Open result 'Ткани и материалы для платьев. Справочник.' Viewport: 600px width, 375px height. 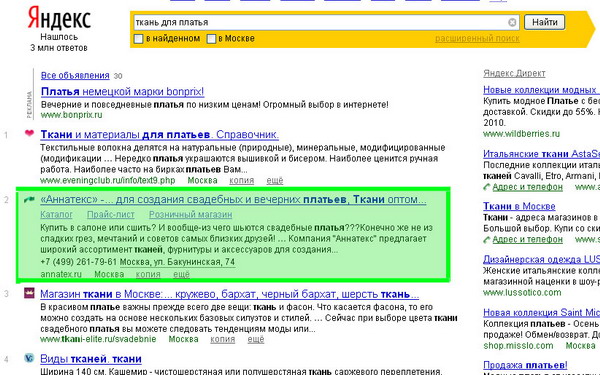[x=160, y=135]
